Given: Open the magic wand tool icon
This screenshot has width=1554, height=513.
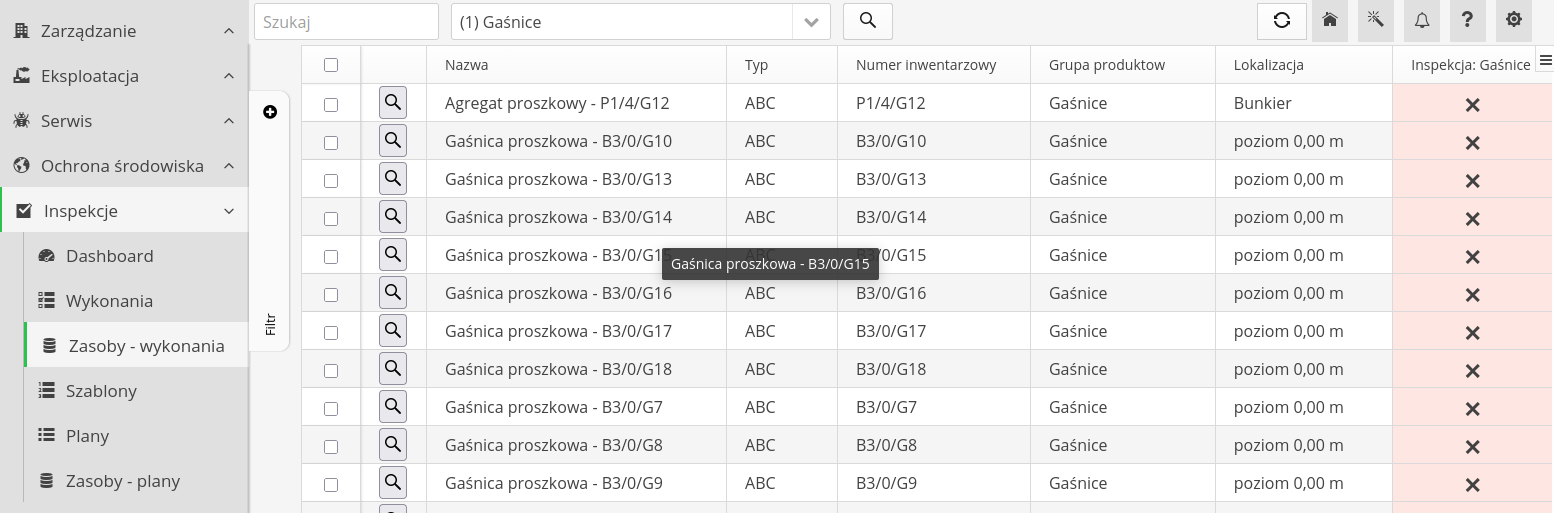Looking at the screenshot, I should [1375, 21].
